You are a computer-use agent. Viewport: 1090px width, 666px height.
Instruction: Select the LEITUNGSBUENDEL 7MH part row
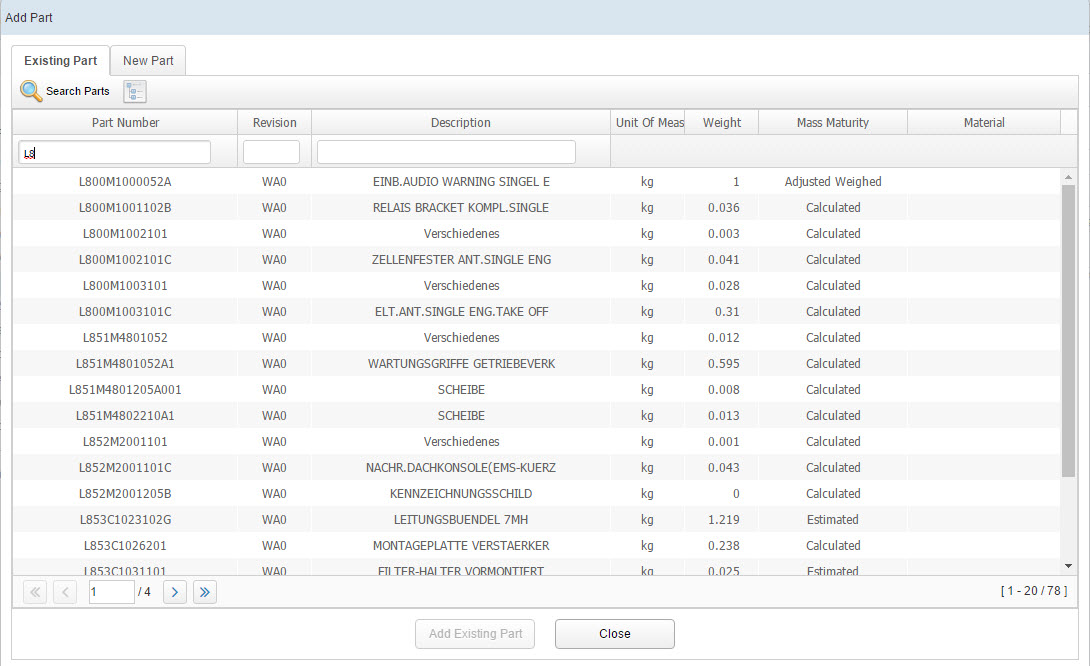(460, 520)
